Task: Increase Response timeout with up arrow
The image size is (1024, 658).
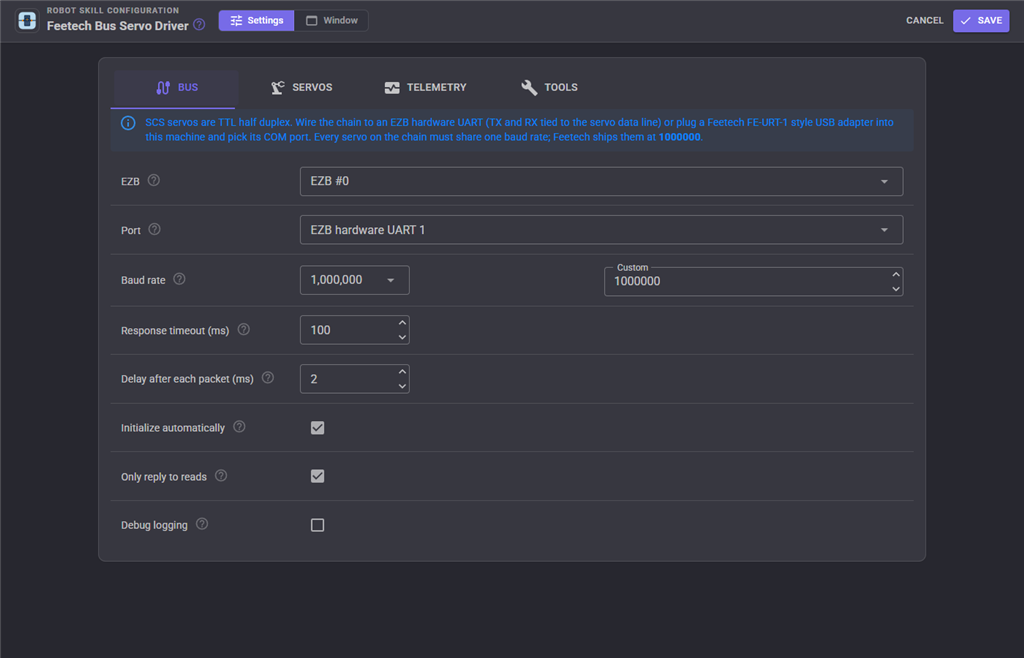Action: click(402, 323)
